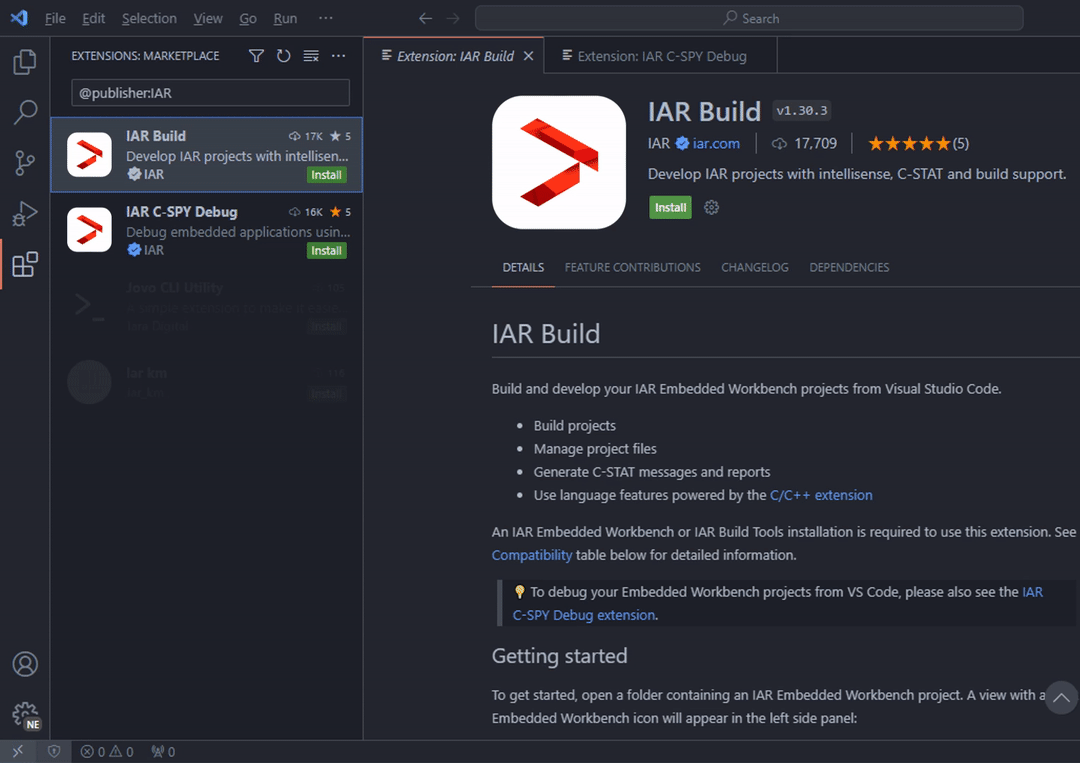Open the Search view in activity bar
Image resolution: width=1080 pixels, height=763 pixels.
tap(25, 112)
